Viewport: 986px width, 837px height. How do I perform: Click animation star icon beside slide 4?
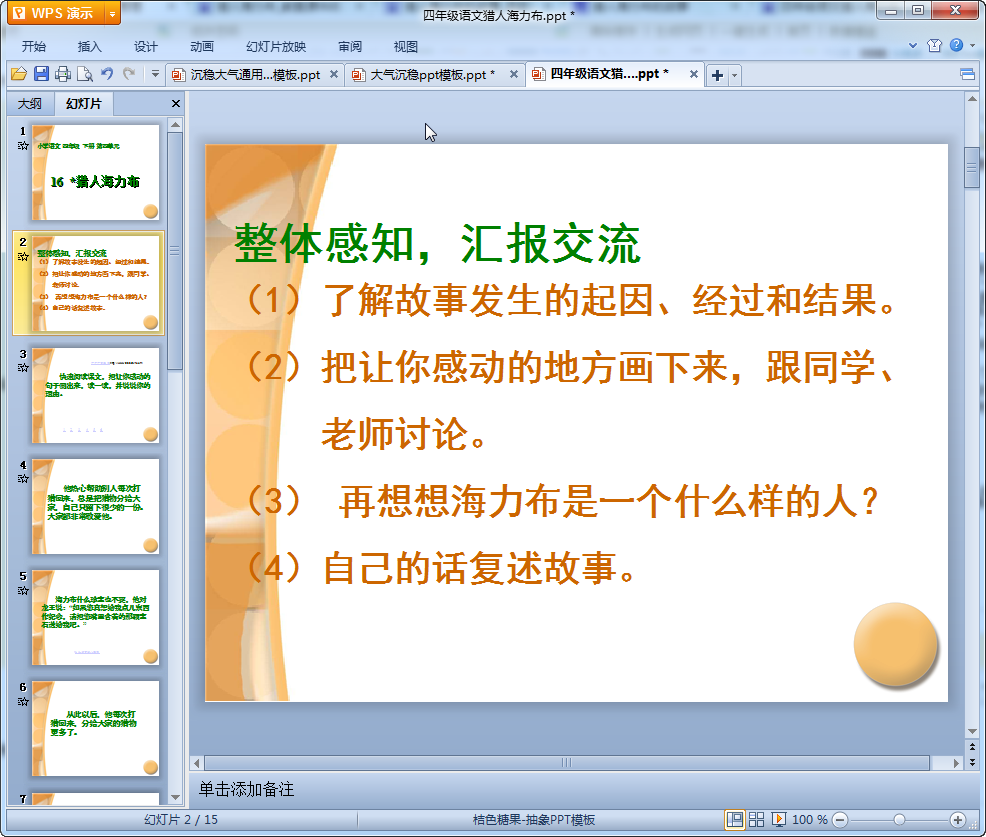(23, 479)
